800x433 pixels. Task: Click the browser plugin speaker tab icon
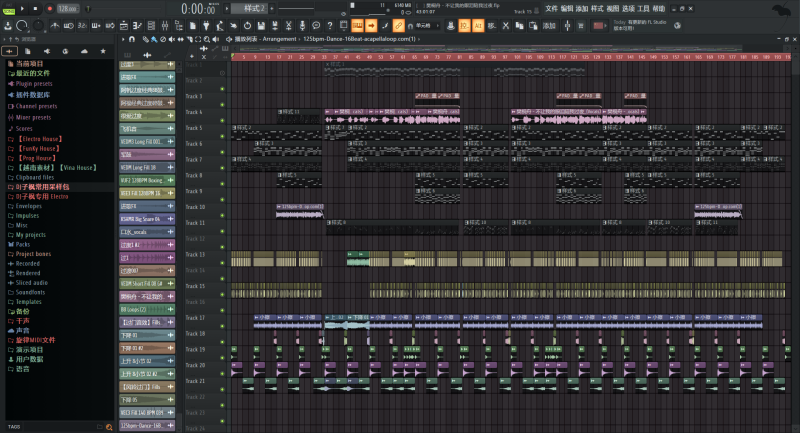(46, 51)
